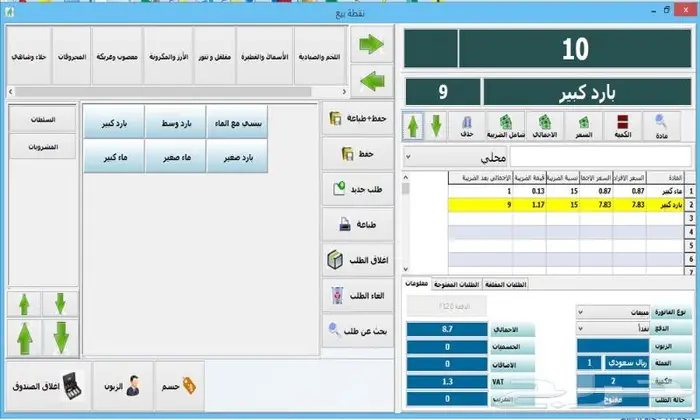Select the ماء كبير row in order table
The image size is (700, 420).
[x=566, y=191]
